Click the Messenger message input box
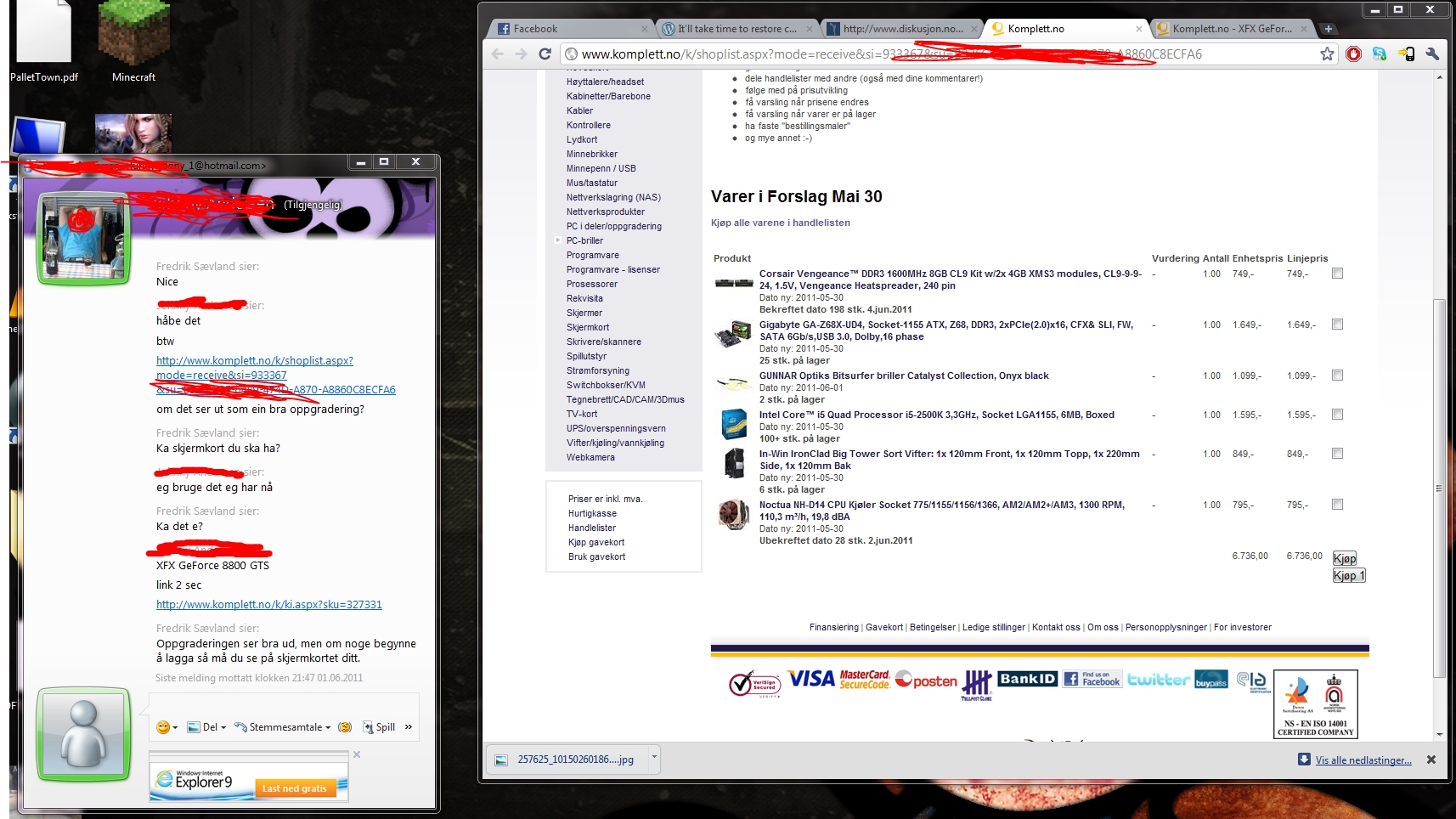 (x=284, y=703)
